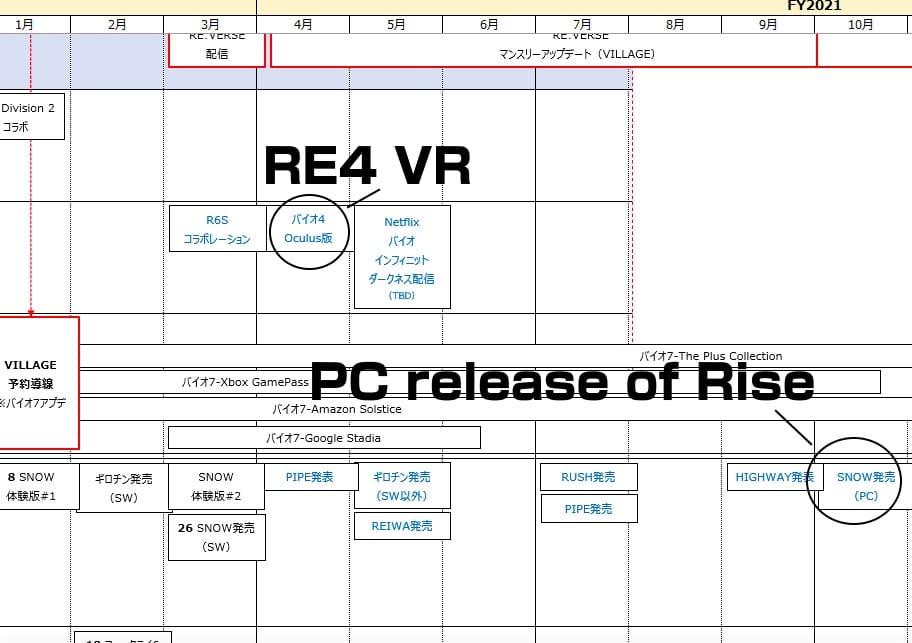Select the SNOW発売 (PC) box

click(865, 486)
